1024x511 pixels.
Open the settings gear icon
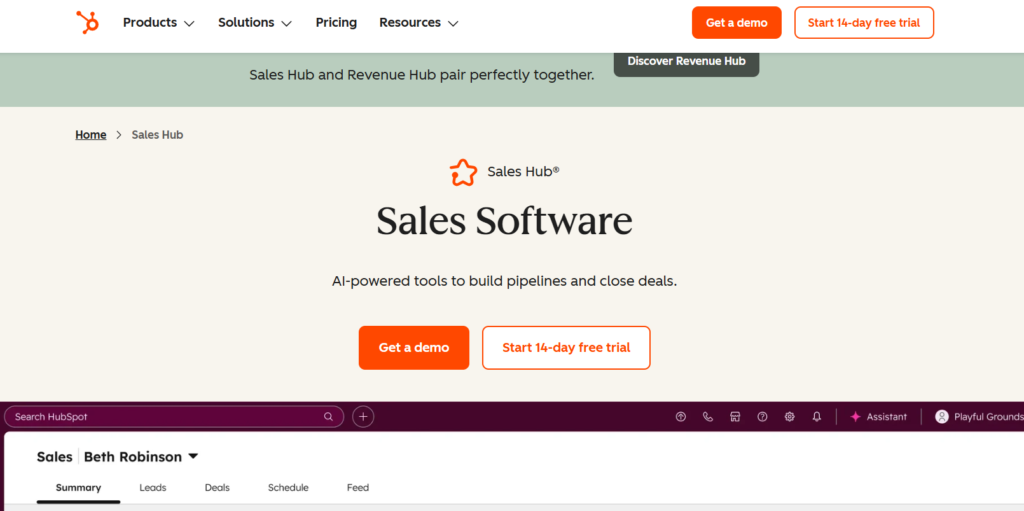pyautogui.click(x=790, y=417)
